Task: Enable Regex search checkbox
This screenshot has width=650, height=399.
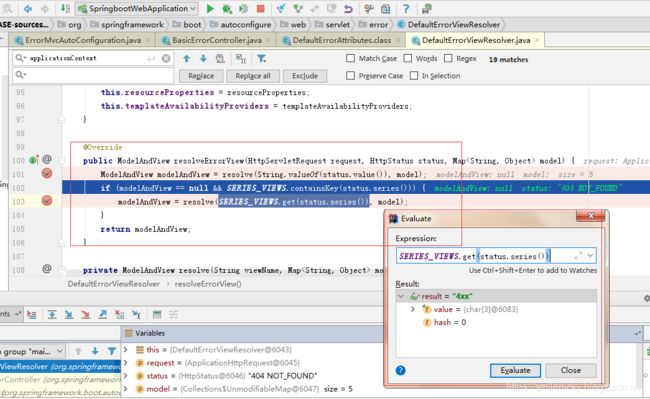Action: (x=448, y=58)
